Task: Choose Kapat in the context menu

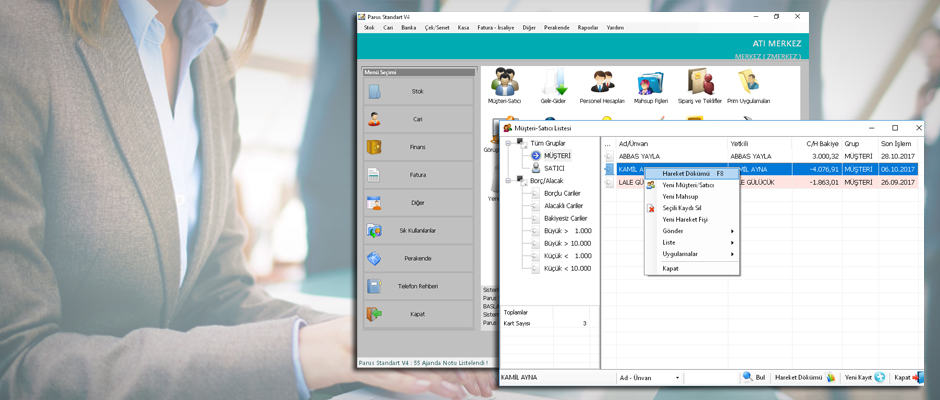Action: [692, 269]
